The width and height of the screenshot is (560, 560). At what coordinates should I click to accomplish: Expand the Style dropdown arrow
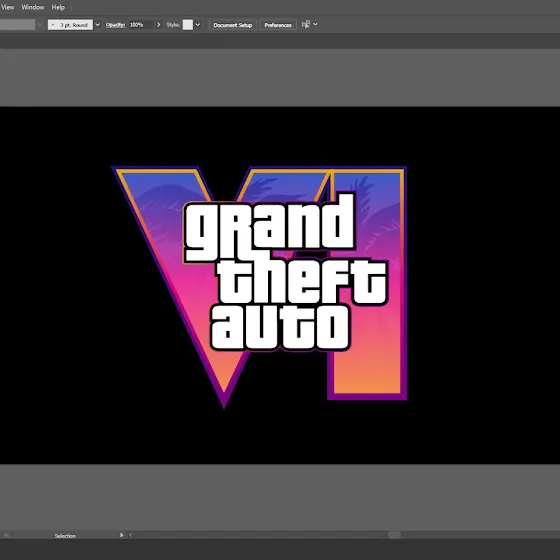pyautogui.click(x=198, y=25)
